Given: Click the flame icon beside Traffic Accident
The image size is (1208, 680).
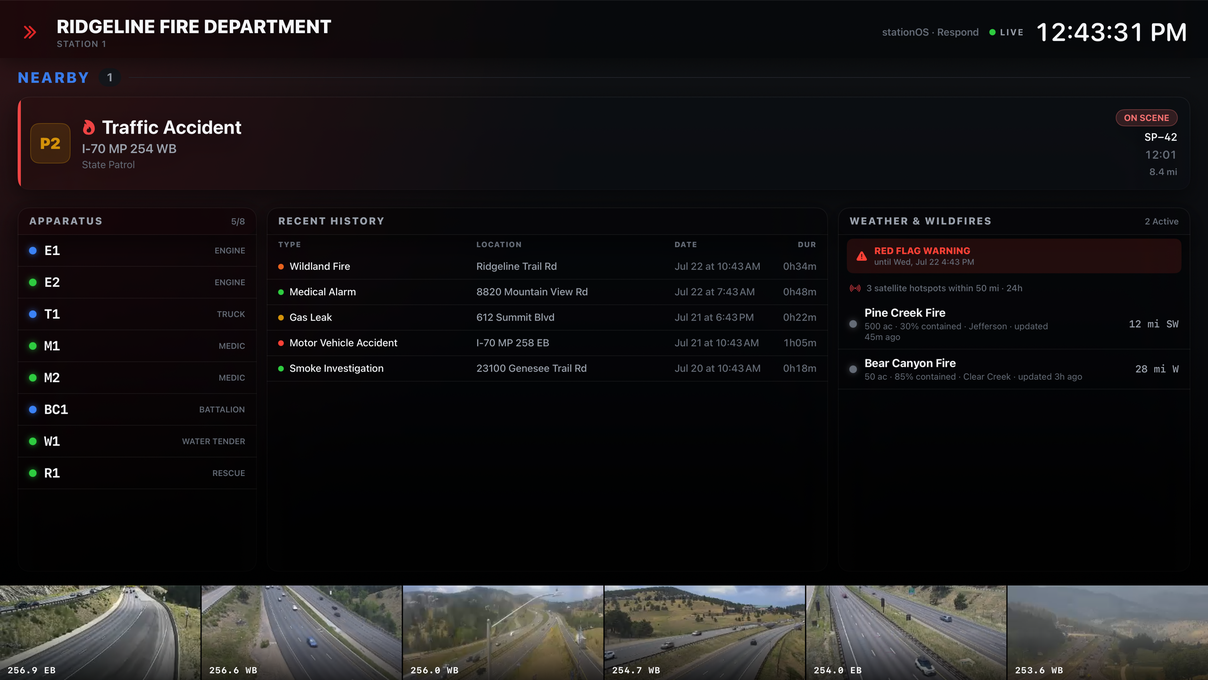Looking at the screenshot, I should tap(89, 127).
